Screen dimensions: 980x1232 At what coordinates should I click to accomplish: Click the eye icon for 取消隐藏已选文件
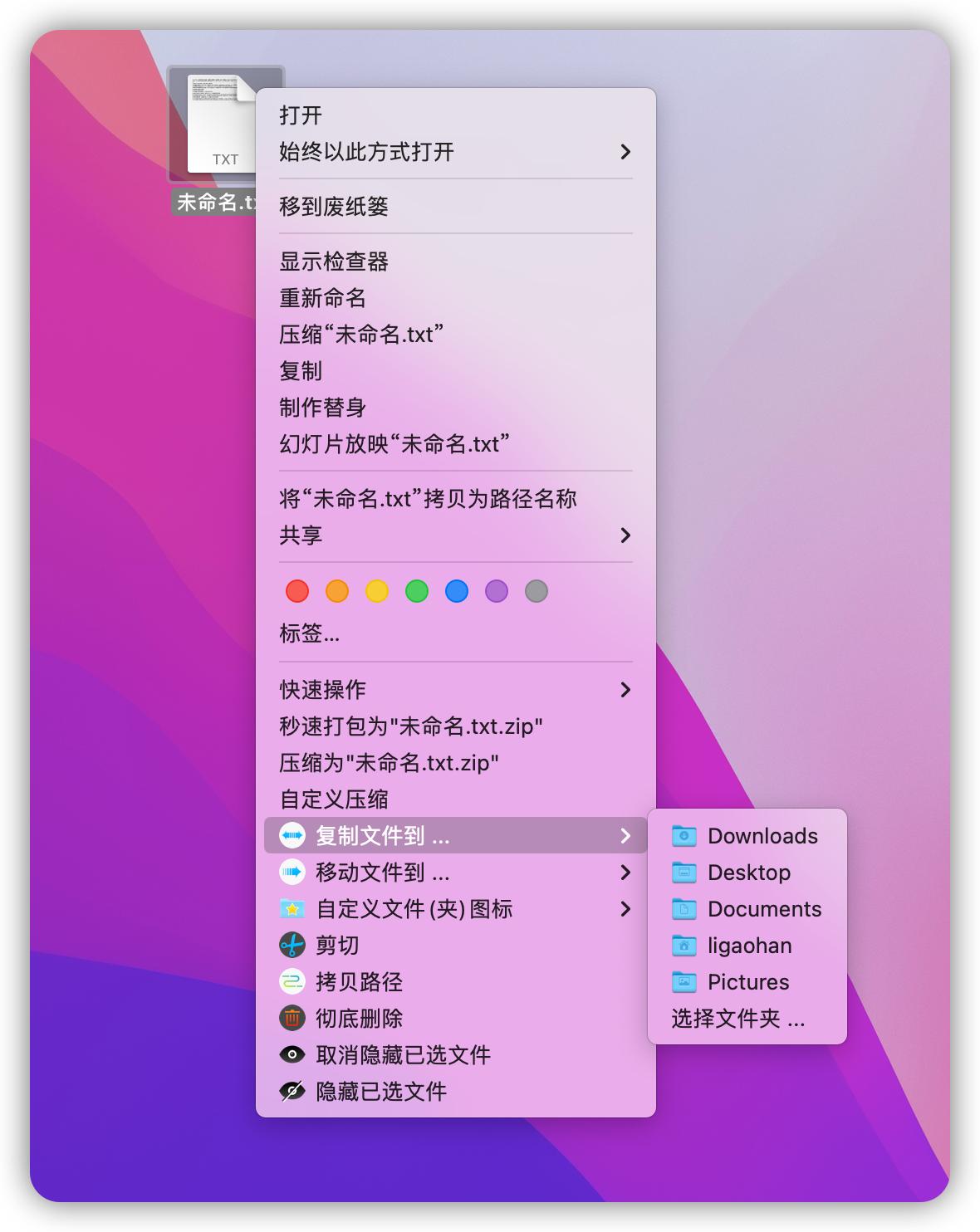click(x=292, y=1054)
